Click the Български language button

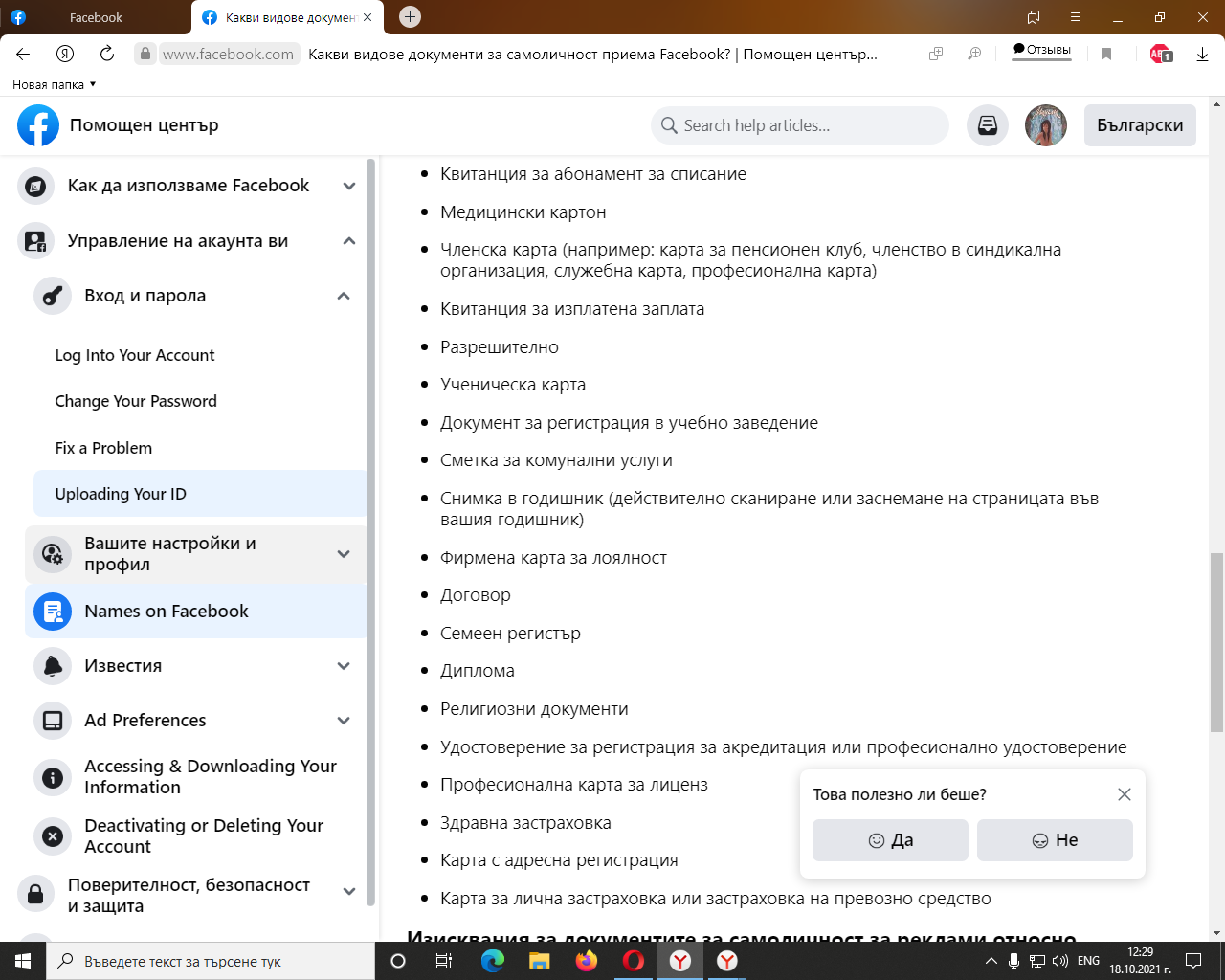[1140, 125]
